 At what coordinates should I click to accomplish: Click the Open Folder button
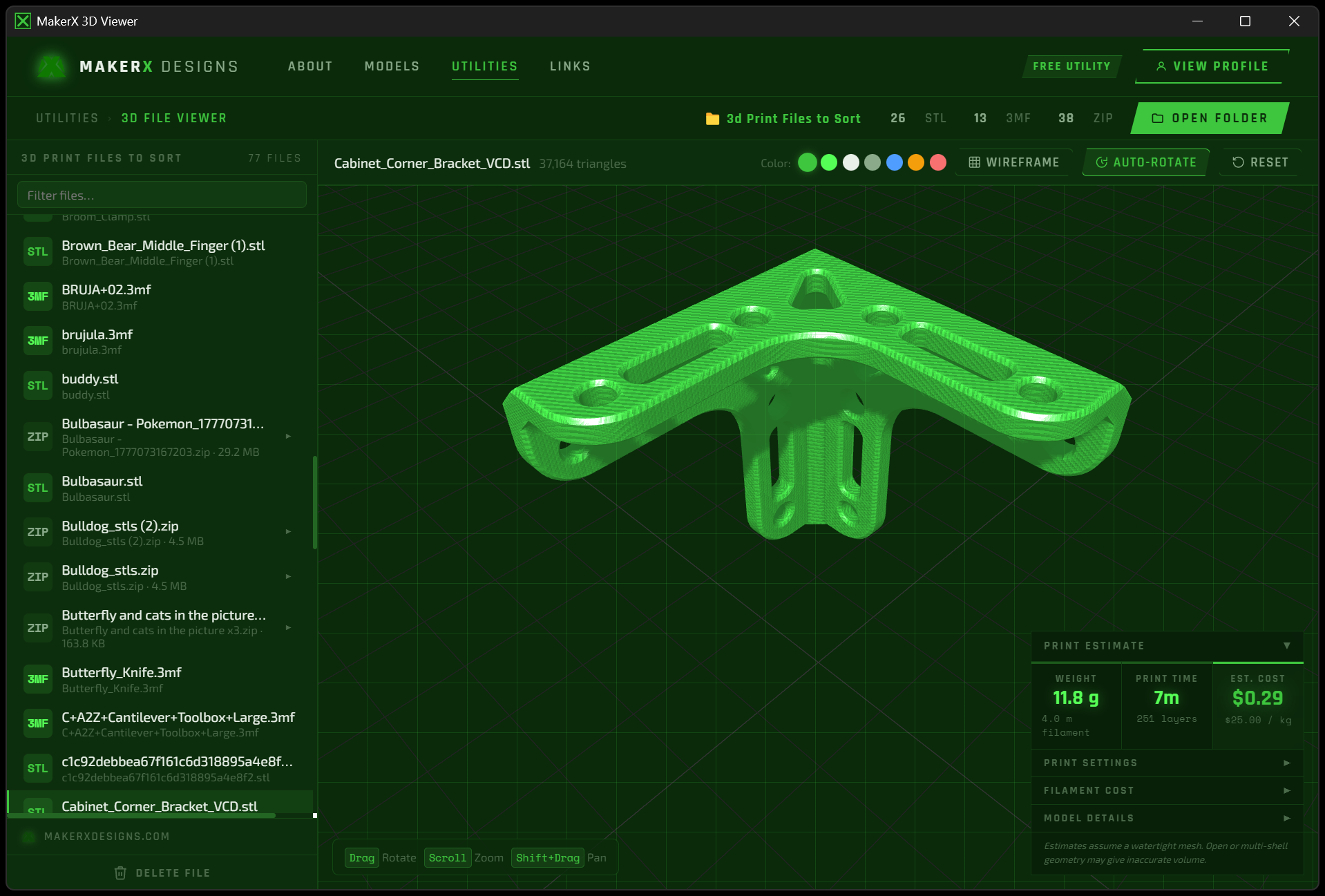click(x=1210, y=118)
